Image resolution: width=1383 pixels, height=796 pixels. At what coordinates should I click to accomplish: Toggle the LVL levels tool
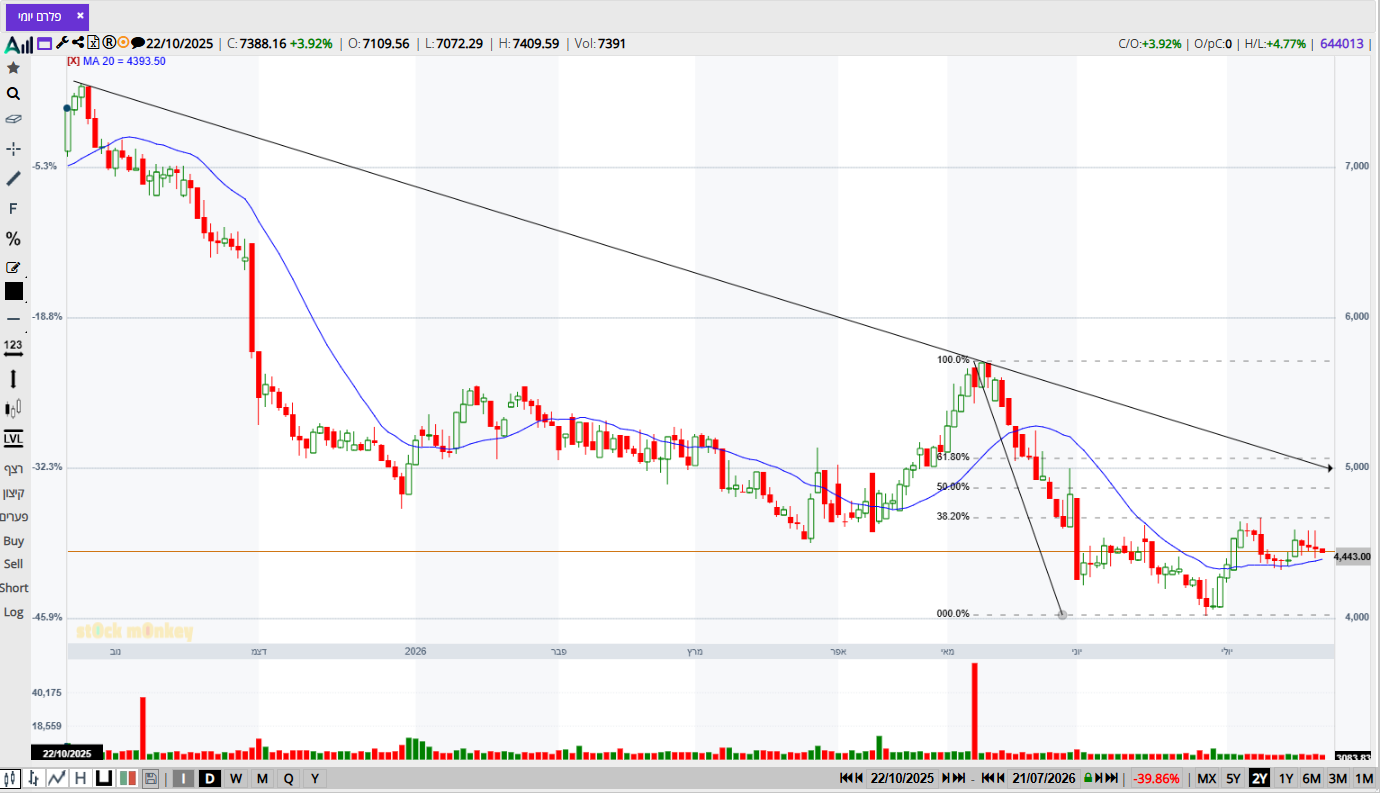[13, 439]
